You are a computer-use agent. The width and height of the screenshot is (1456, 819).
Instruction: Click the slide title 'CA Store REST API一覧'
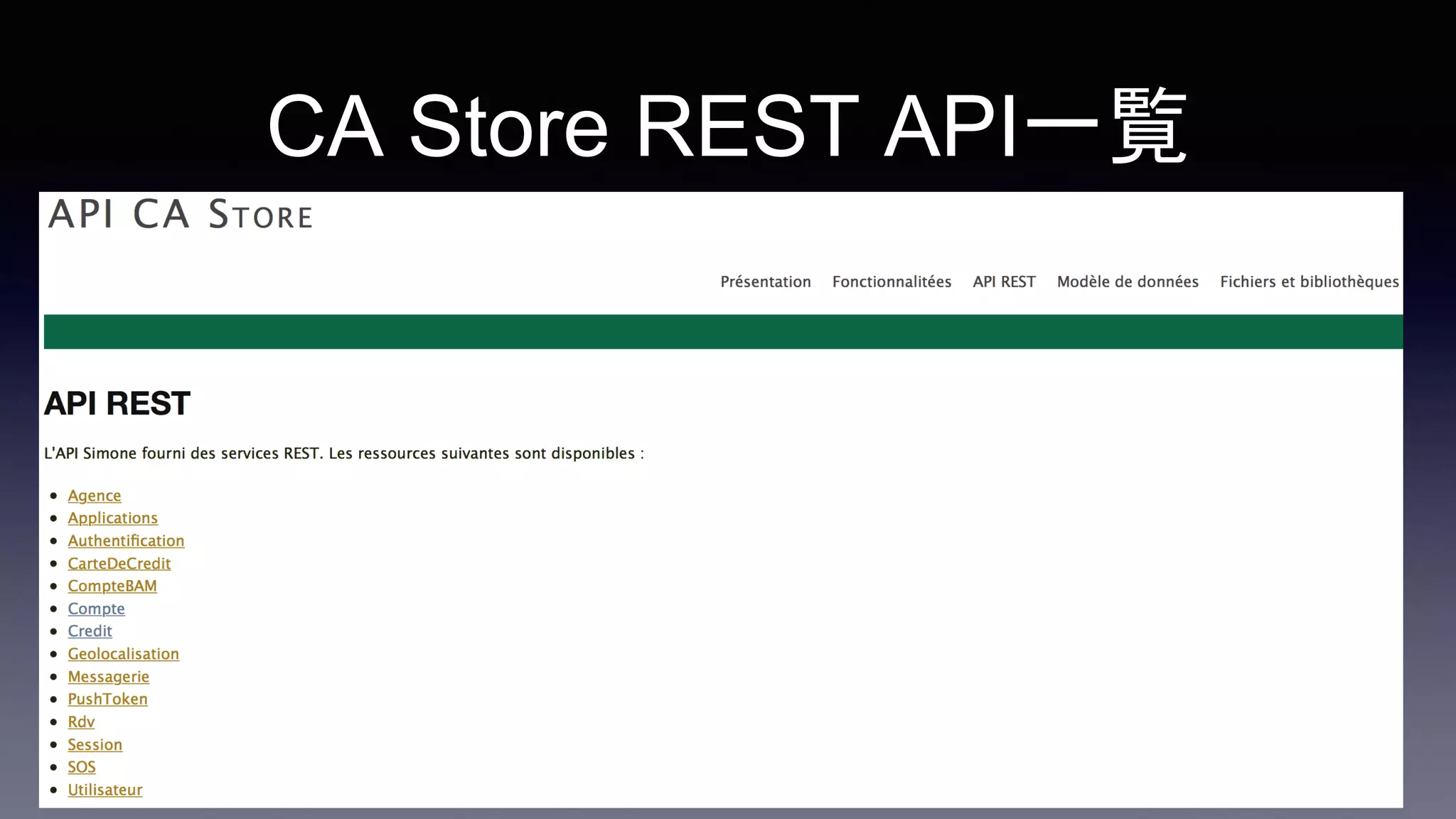click(x=727, y=127)
